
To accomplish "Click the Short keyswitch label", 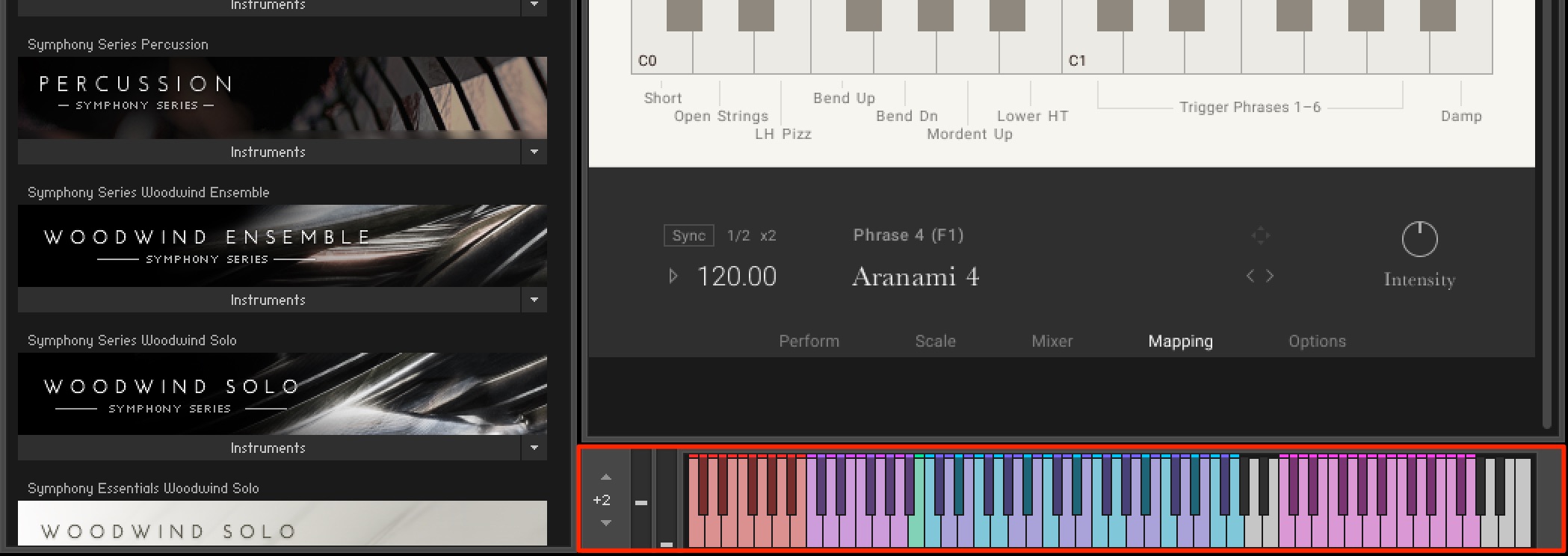I will 663,98.
